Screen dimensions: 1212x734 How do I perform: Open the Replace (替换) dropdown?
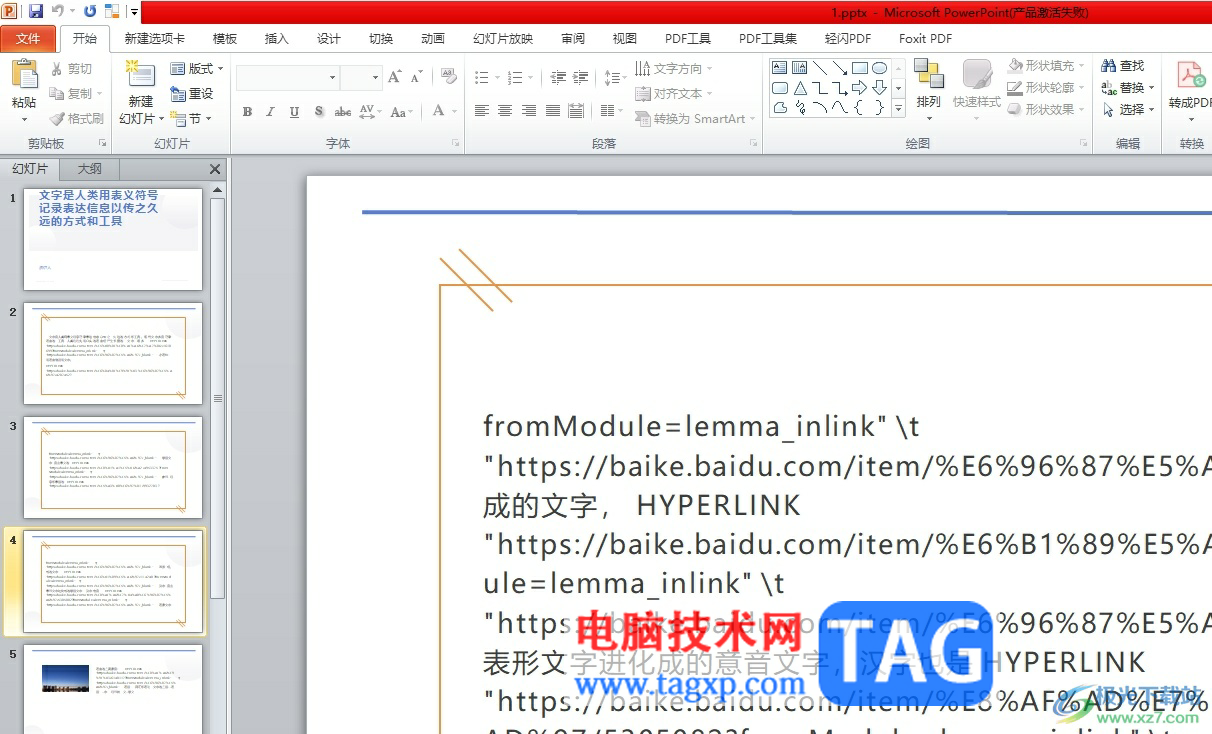click(1128, 88)
